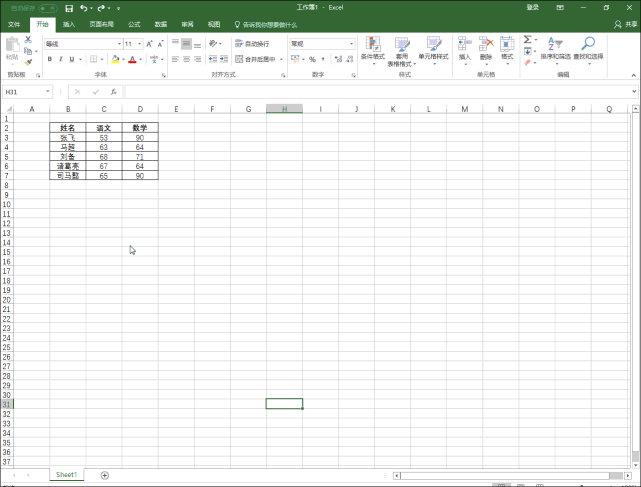Open the font color dropdown arrow
This screenshot has height=487, width=641.
(x=140, y=59)
